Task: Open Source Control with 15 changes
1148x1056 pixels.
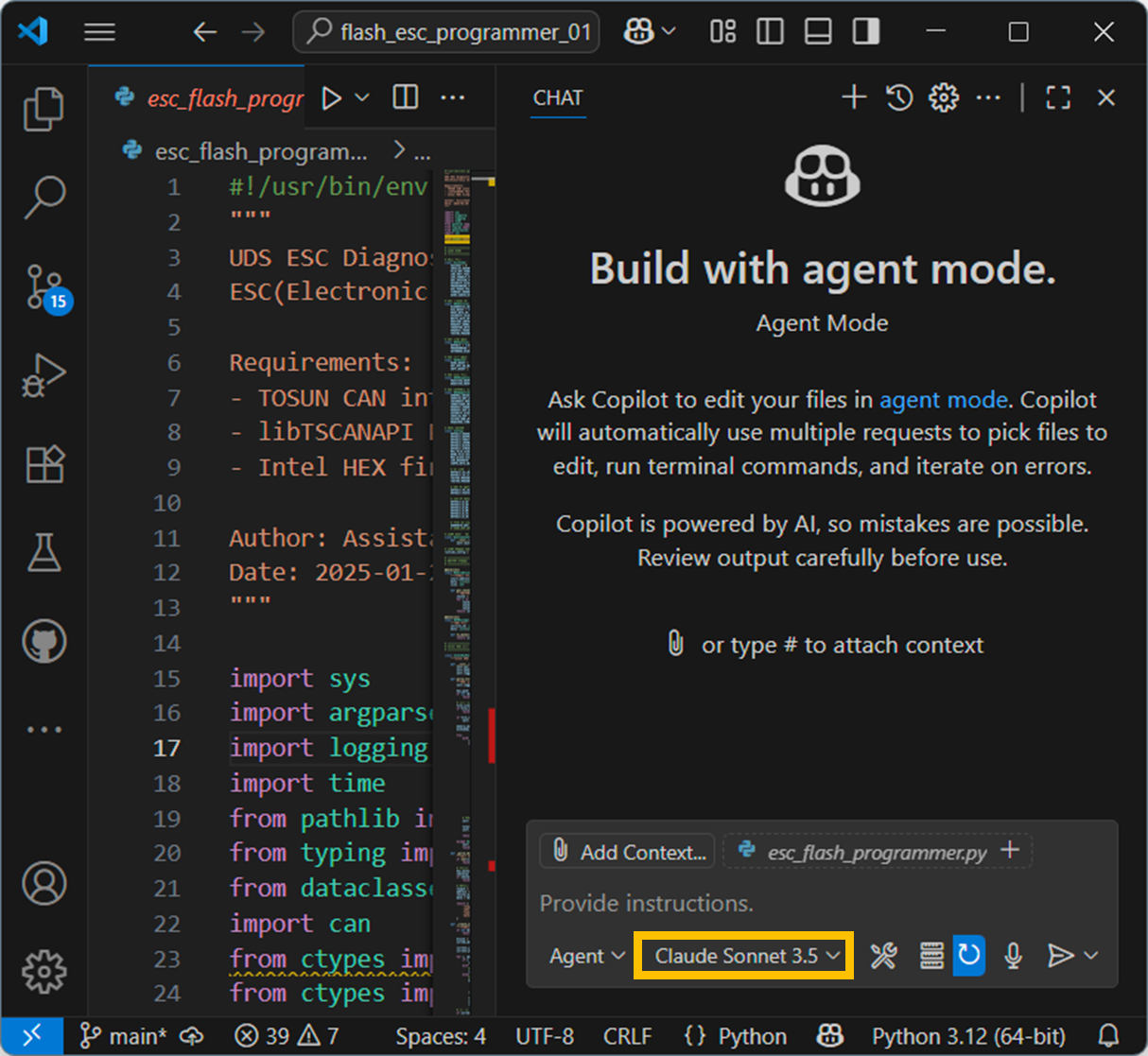Action: [x=46, y=287]
